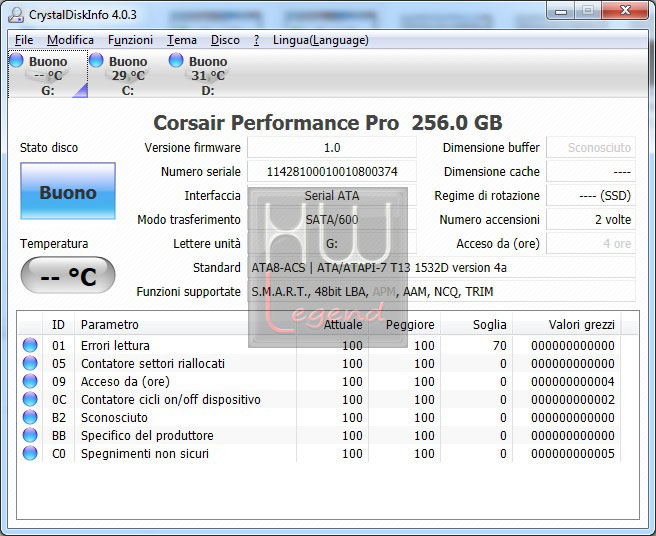656x536 pixels.
Task: Click the status orb for Errori lettura
Action: click(x=30, y=345)
